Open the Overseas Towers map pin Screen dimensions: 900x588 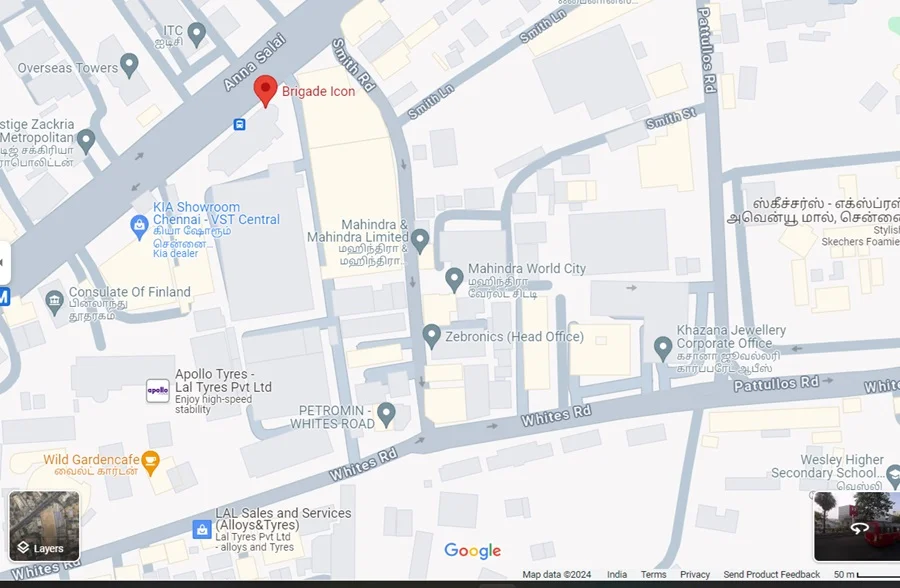point(129,65)
